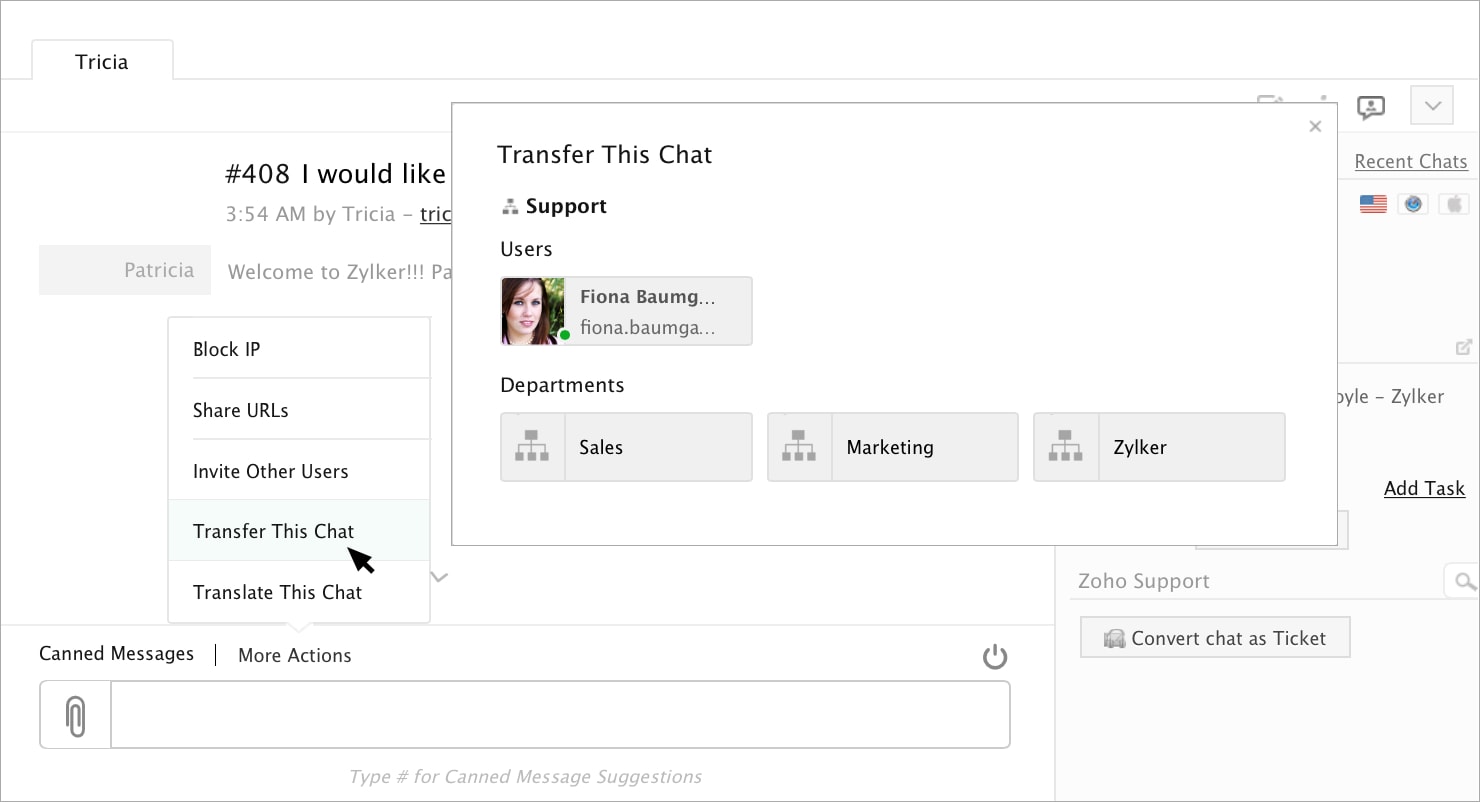Click the Add Task link
This screenshot has height=802, width=1480.
pos(1424,488)
